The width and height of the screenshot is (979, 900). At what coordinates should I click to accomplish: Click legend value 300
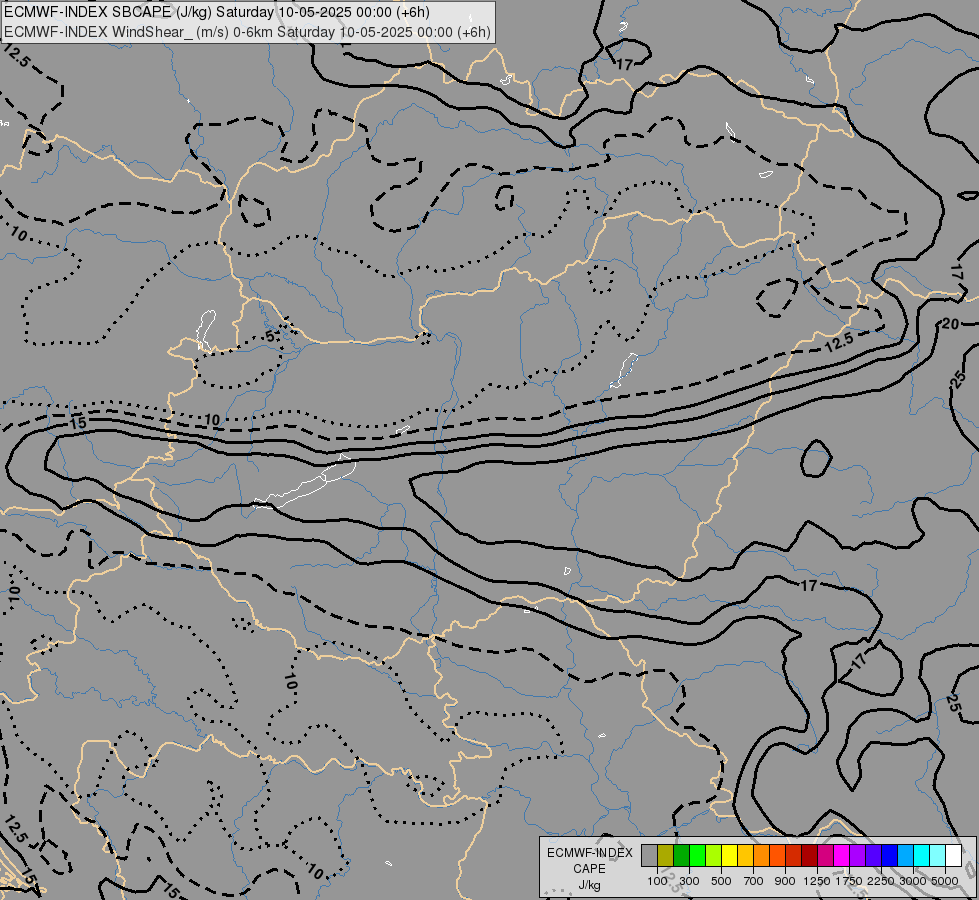pos(689,881)
